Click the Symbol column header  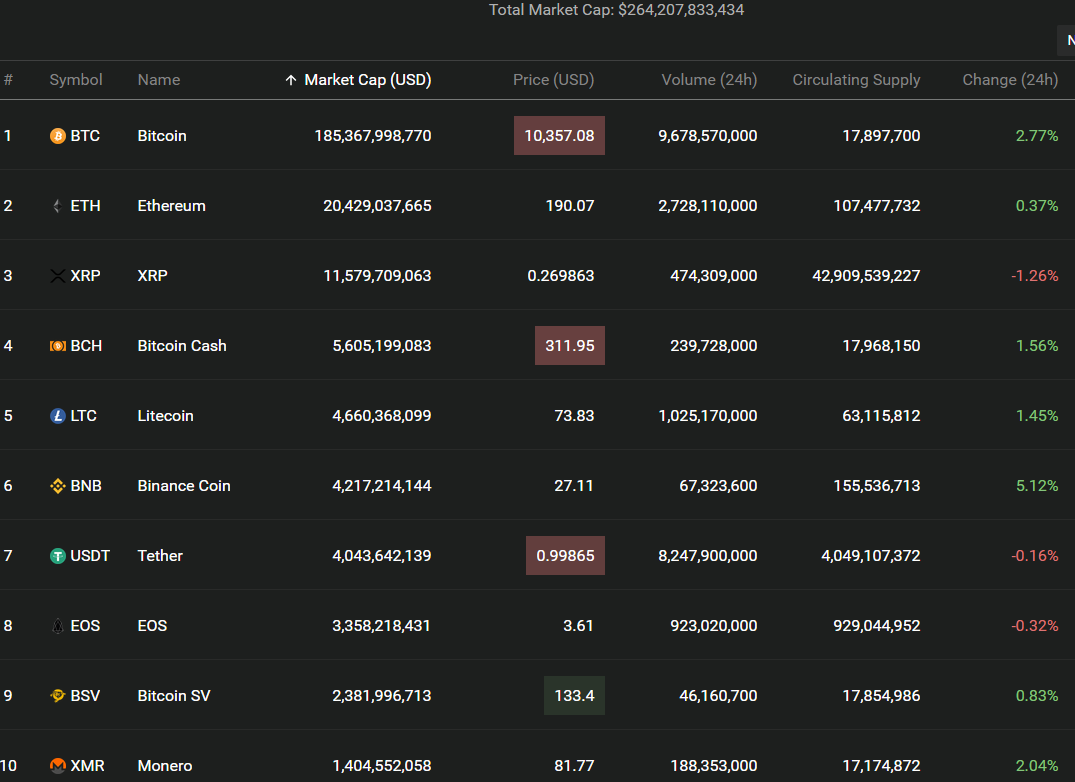pyautogui.click(x=76, y=80)
